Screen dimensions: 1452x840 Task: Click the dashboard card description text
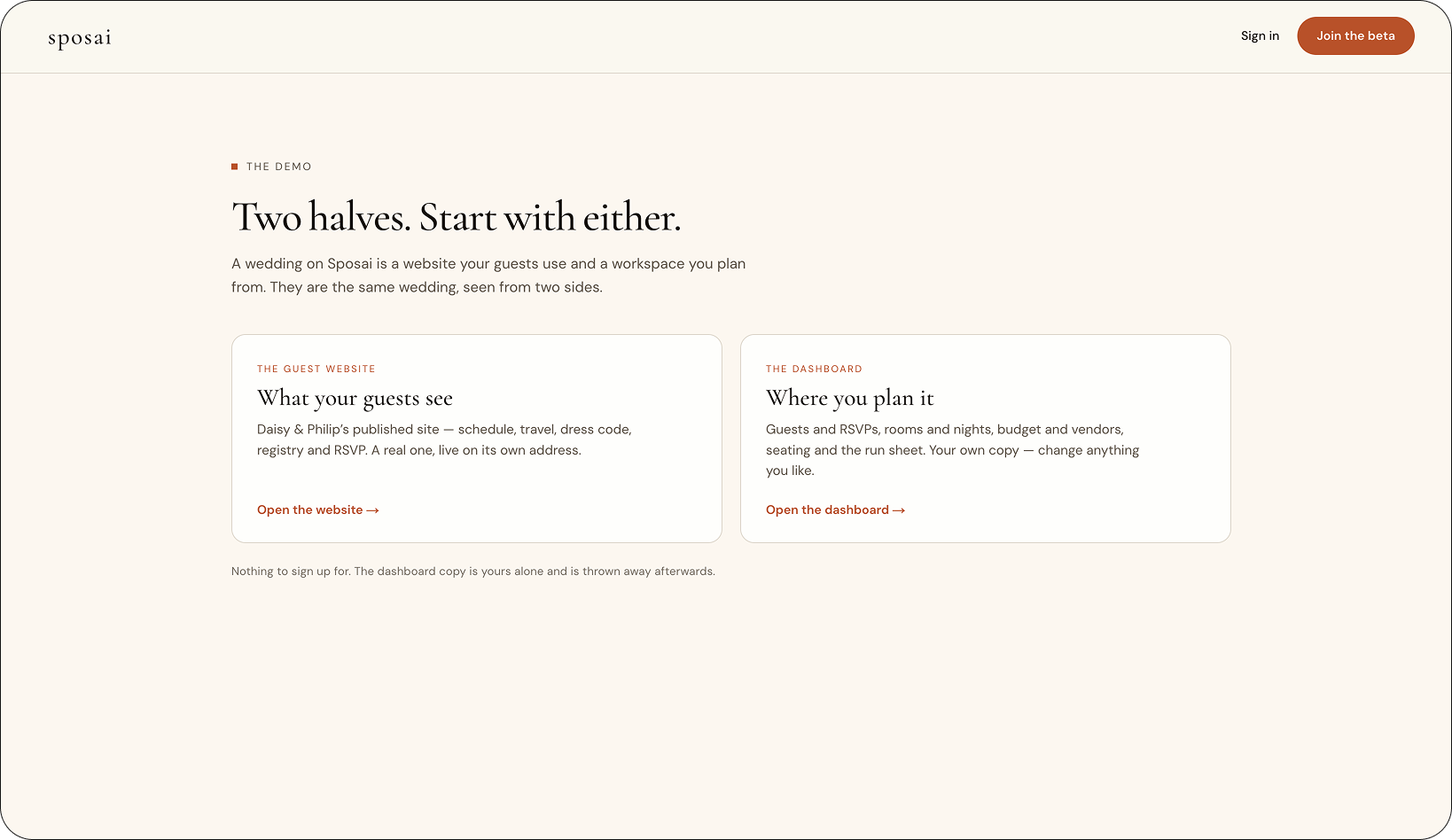pyautogui.click(x=953, y=449)
